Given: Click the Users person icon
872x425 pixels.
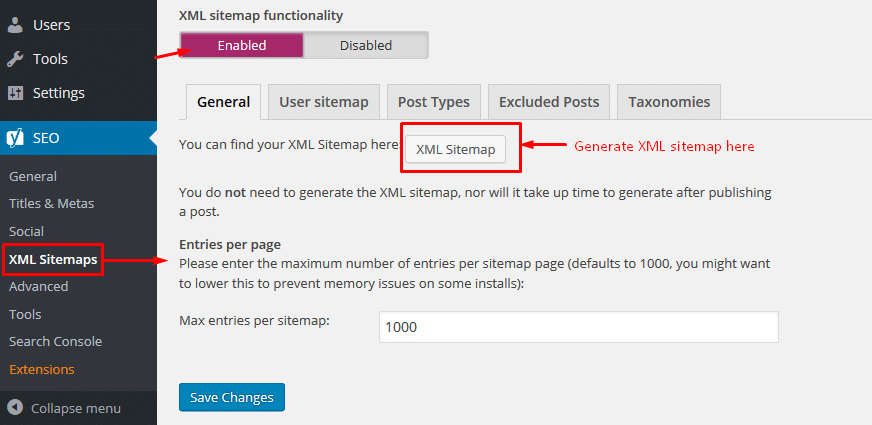Looking at the screenshot, I should pos(16,25).
